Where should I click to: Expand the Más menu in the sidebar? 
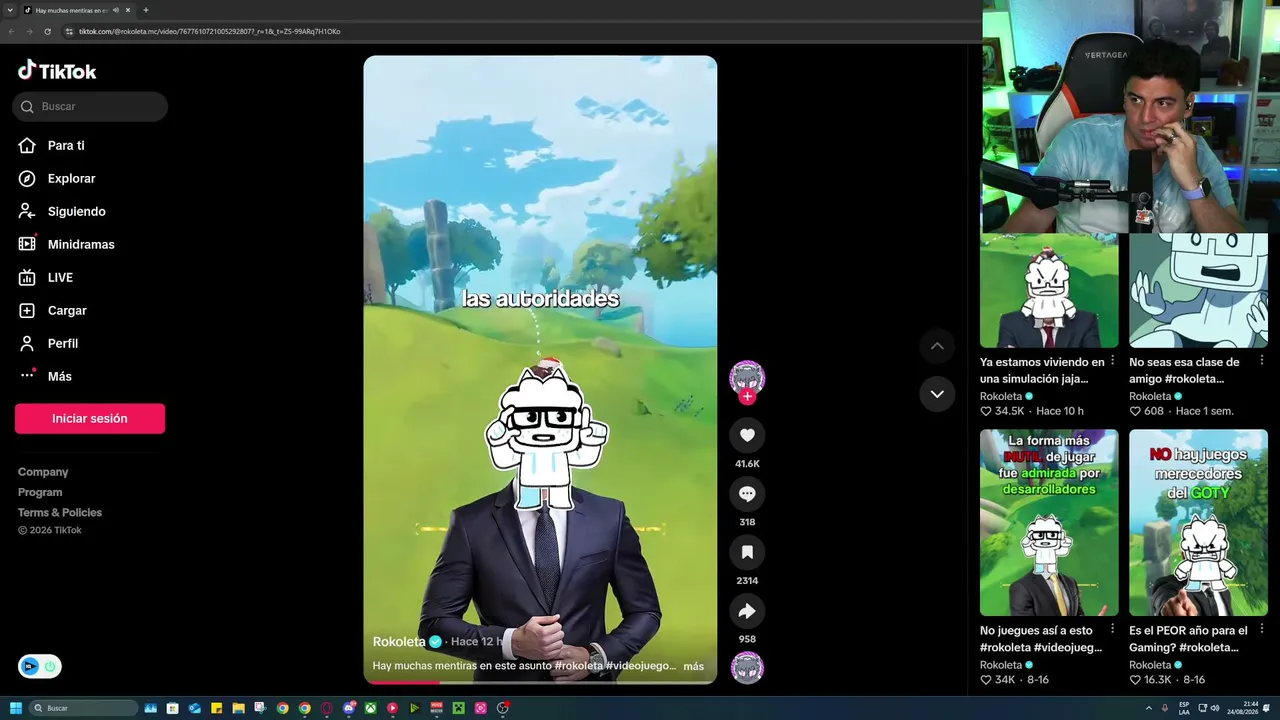click(45, 377)
